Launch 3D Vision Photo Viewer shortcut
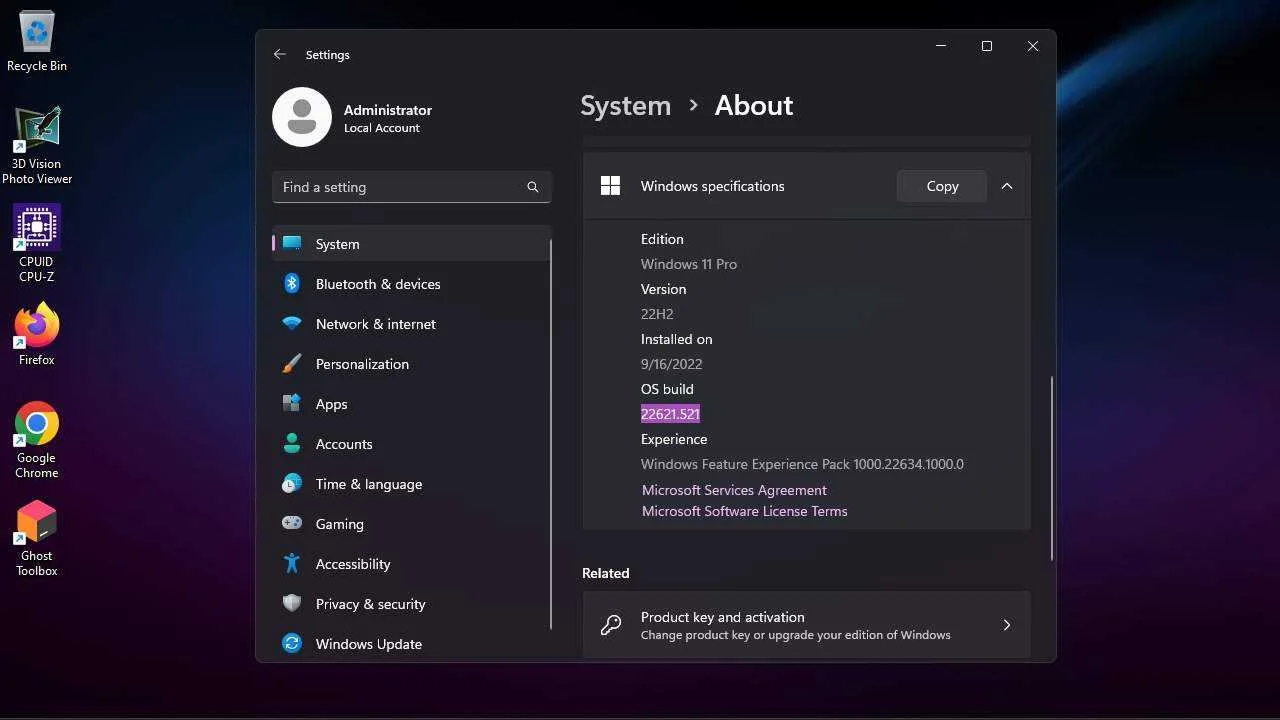Screen dimensions: 1280x720 point(37,145)
